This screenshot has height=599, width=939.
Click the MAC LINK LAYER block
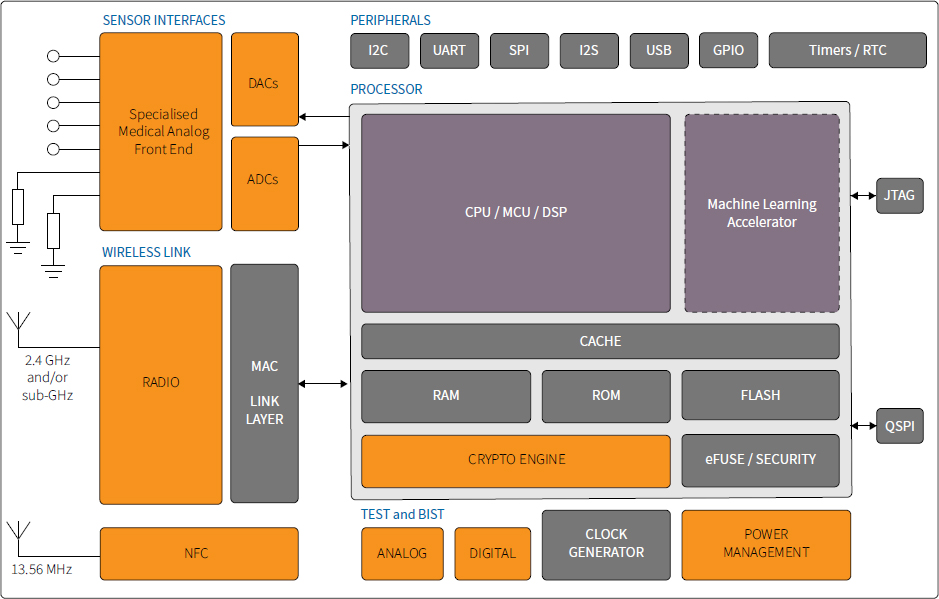click(265, 383)
